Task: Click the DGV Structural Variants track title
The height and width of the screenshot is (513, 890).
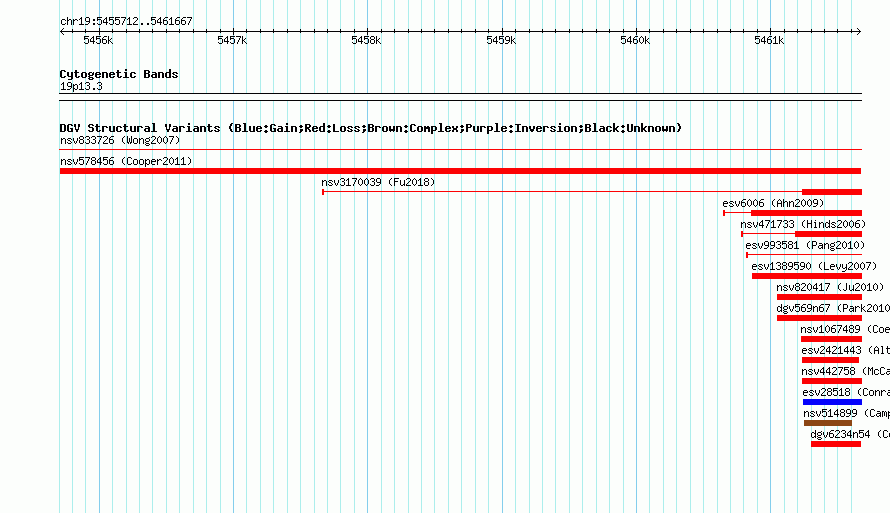Action: [x=370, y=128]
